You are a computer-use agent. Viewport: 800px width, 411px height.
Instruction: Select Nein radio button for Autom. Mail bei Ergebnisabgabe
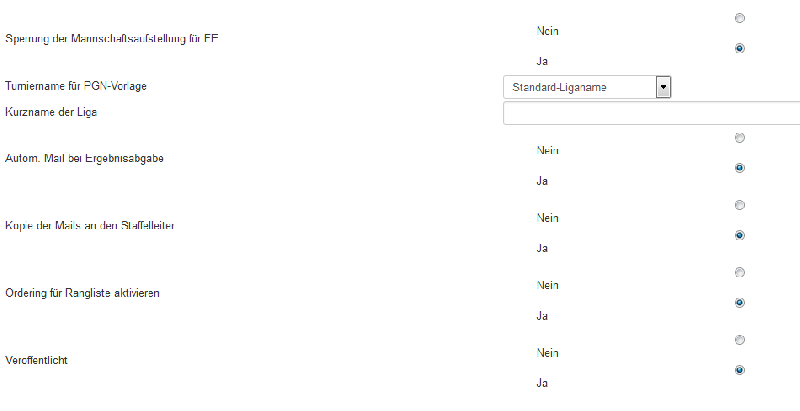739,137
